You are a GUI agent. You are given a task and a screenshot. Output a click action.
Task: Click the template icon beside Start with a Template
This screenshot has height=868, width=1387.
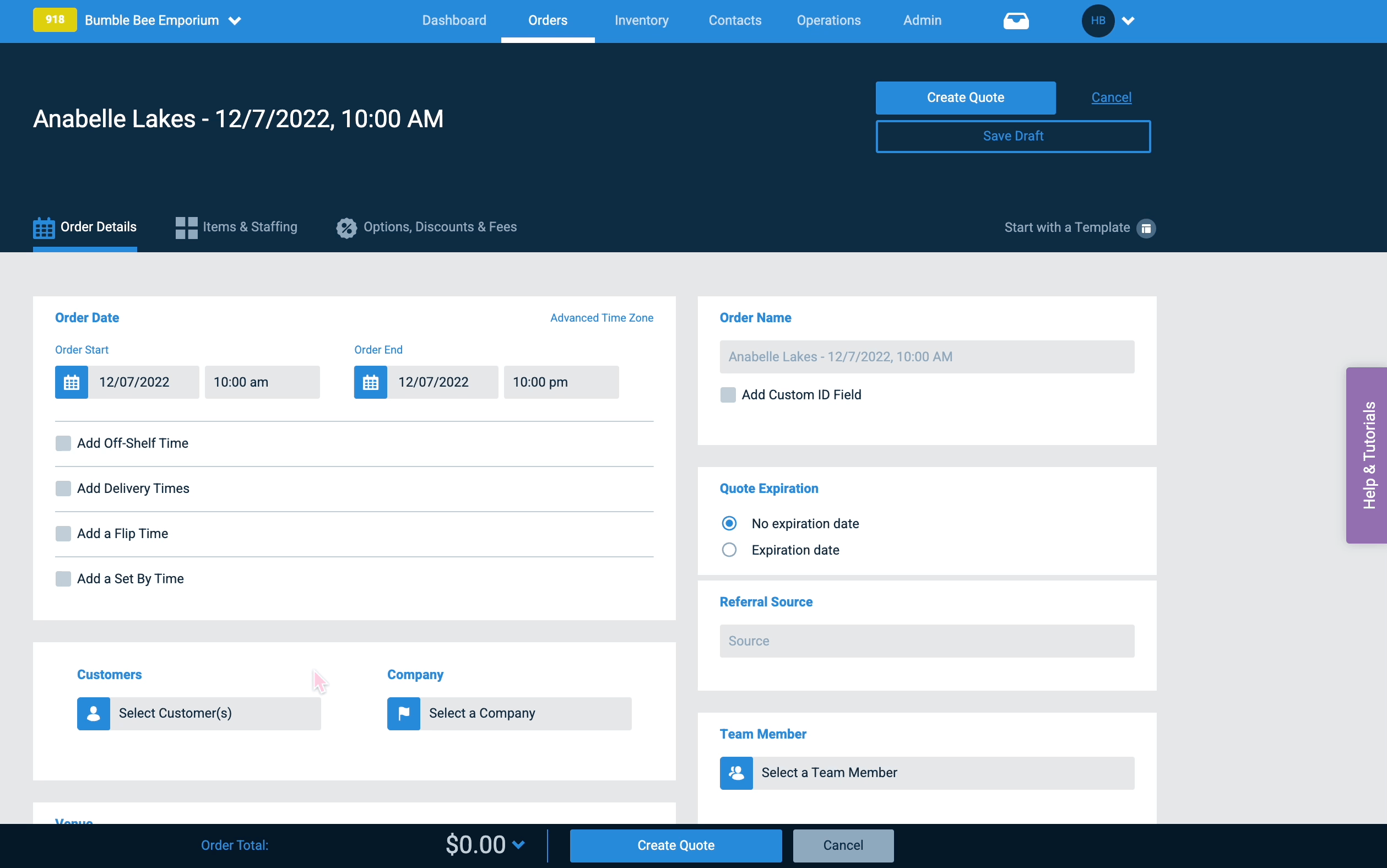pyautogui.click(x=1146, y=228)
